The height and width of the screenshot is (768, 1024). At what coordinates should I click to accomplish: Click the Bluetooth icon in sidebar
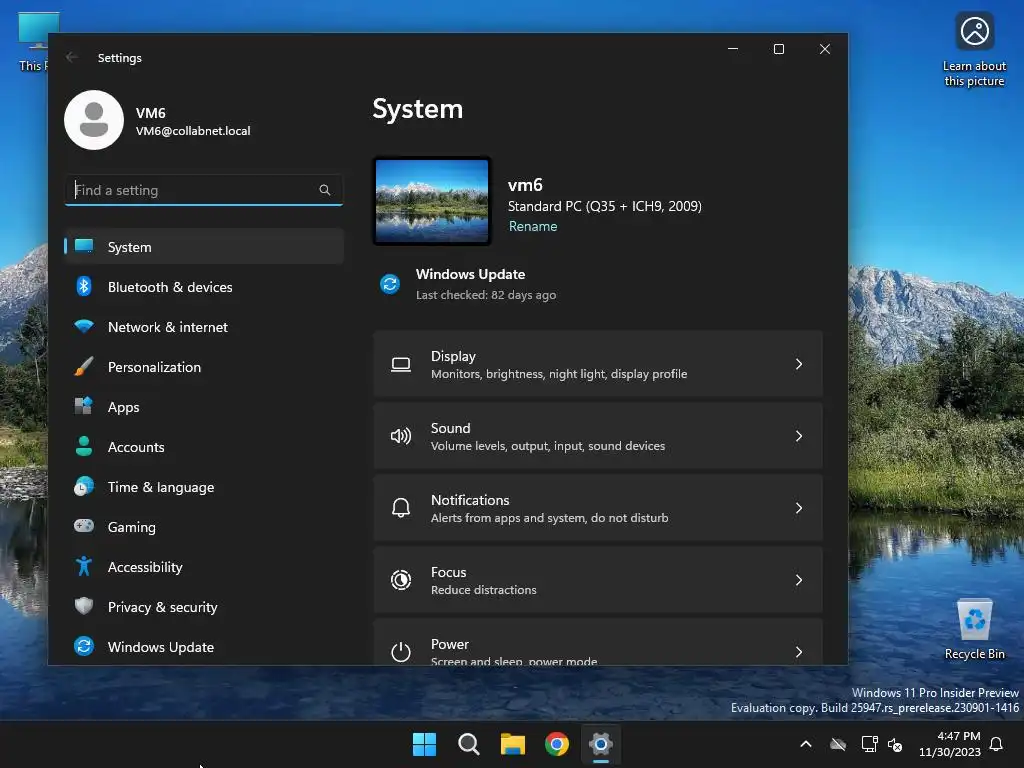[84, 286]
